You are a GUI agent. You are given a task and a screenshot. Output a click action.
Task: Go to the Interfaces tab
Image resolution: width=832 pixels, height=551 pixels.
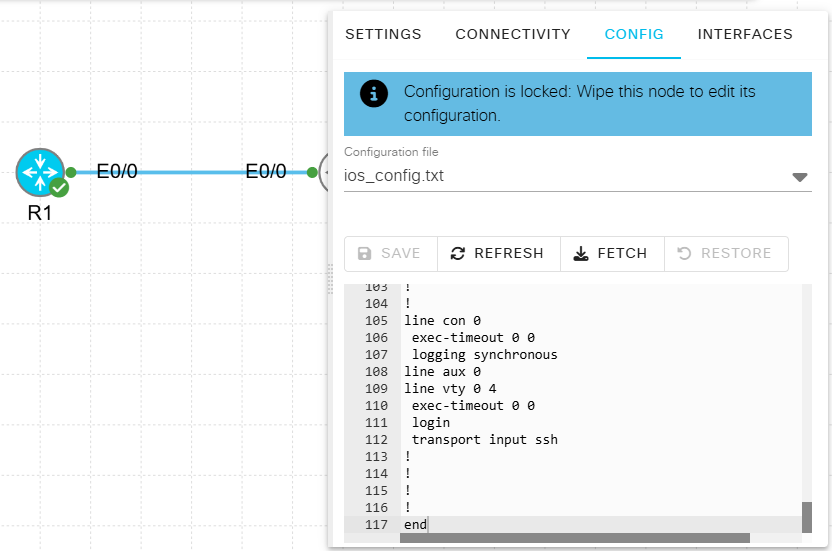pos(745,34)
